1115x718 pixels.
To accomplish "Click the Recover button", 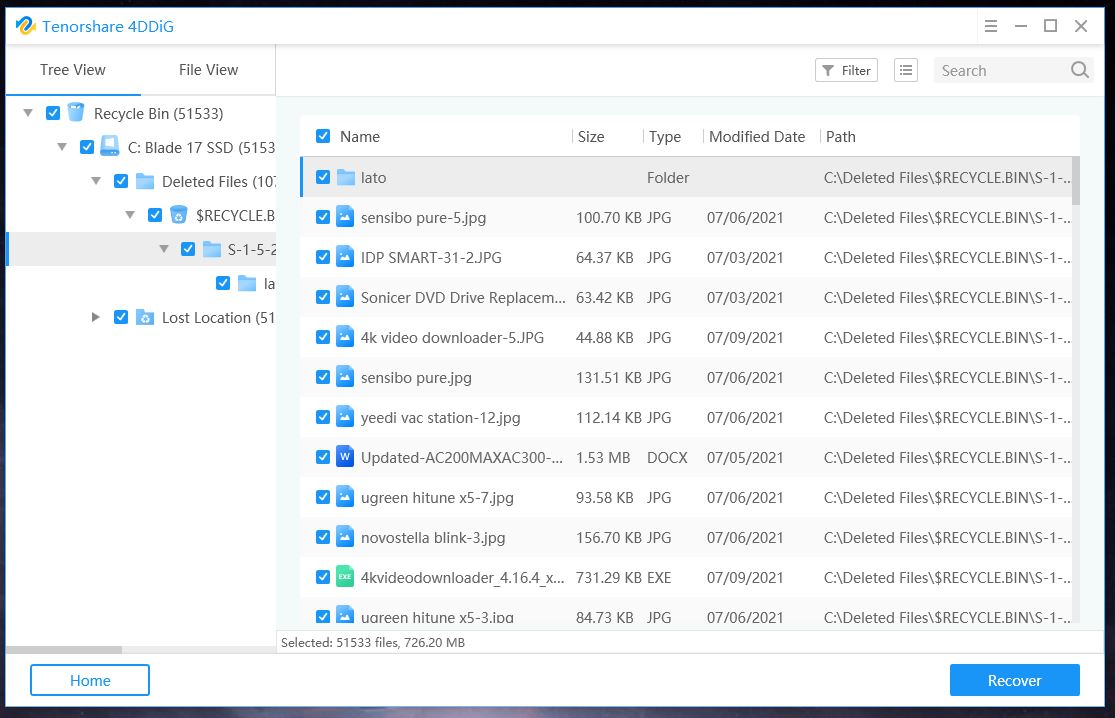I will [x=1014, y=680].
